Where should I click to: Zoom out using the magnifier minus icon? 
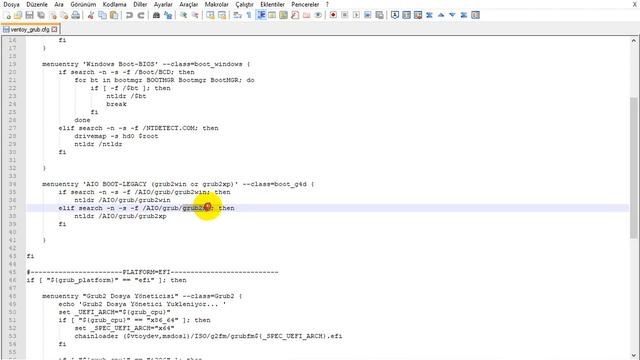tap(195, 15)
